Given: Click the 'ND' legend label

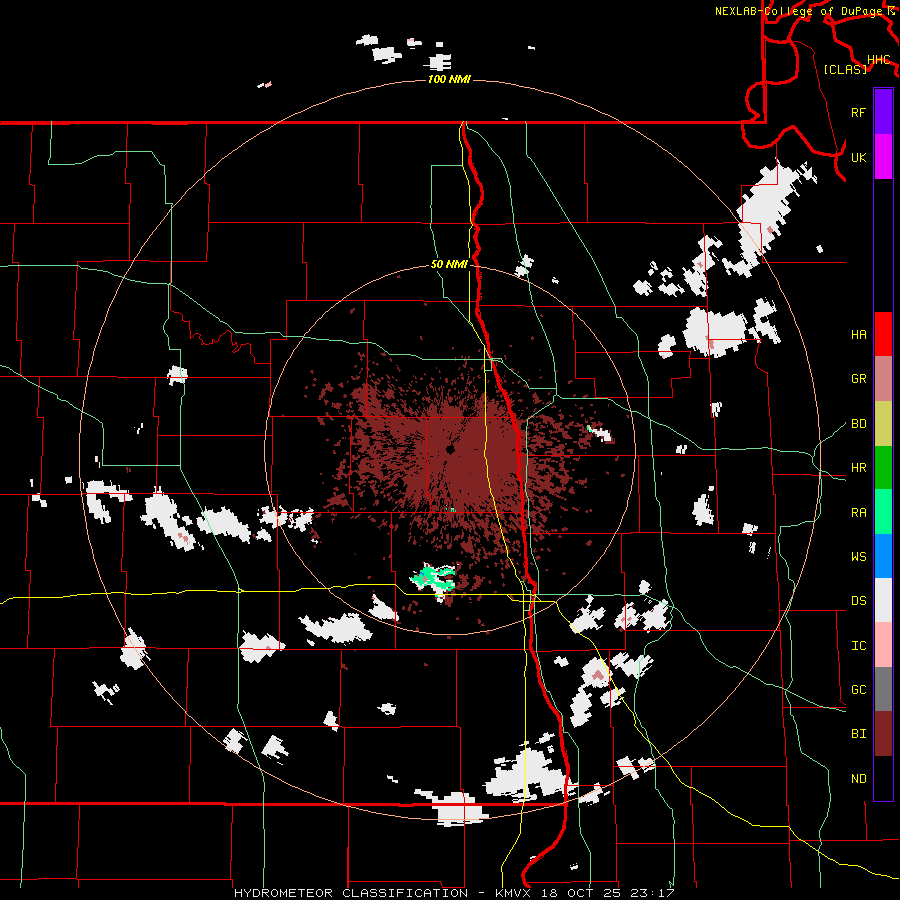Looking at the screenshot, I should pyautogui.click(x=858, y=778).
